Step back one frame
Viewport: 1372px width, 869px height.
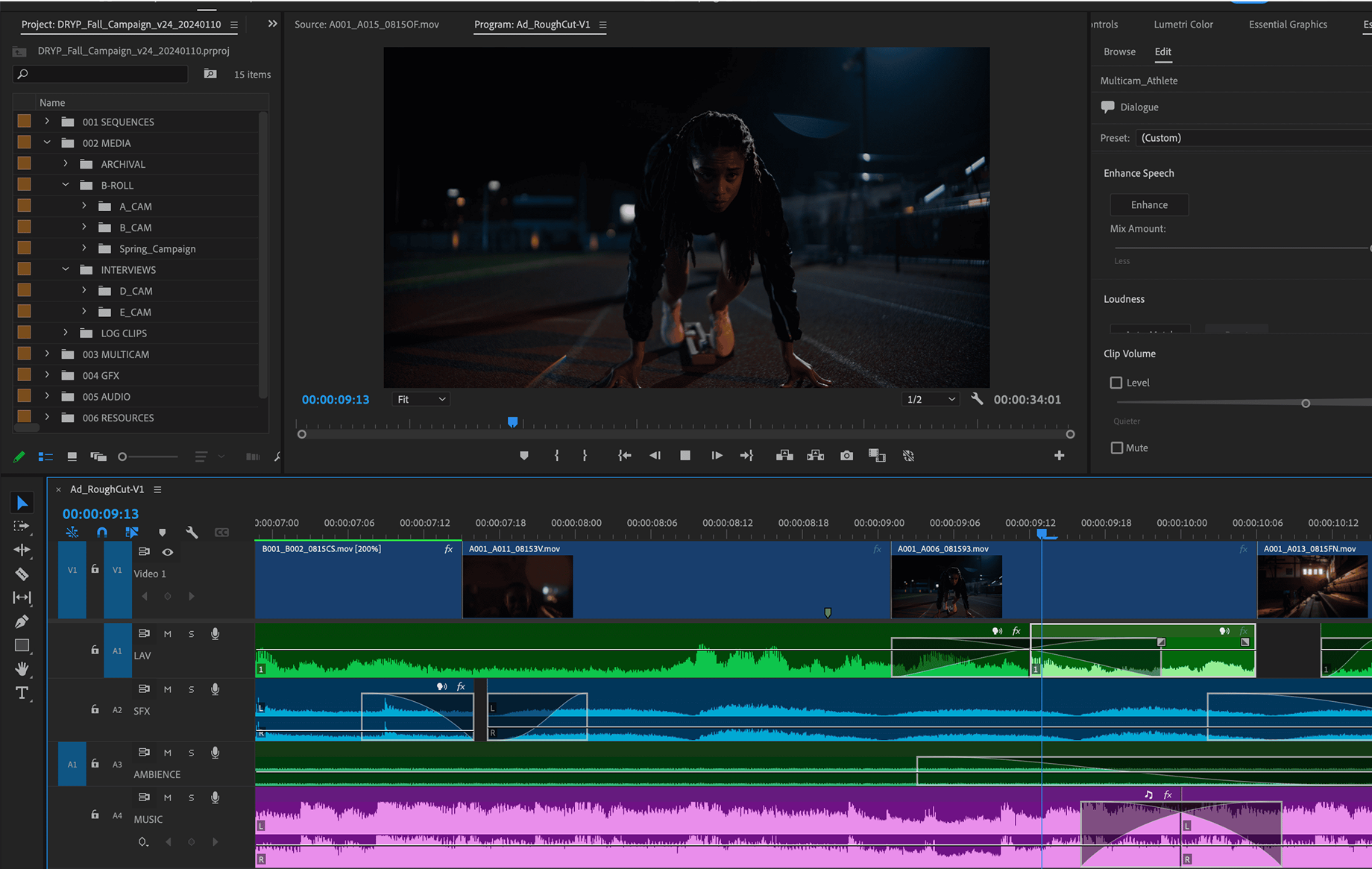point(655,456)
